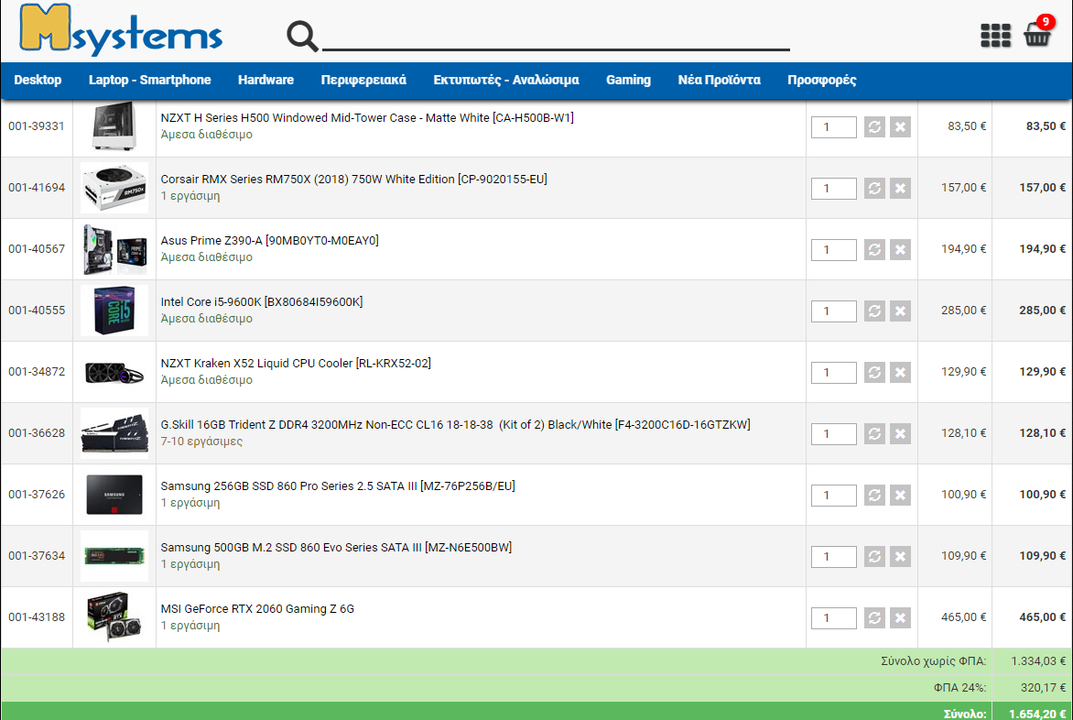Edit quantity field for Intel Core i5-9600K
This screenshot has height=720, width=1073.
click(x=833, y=311)
